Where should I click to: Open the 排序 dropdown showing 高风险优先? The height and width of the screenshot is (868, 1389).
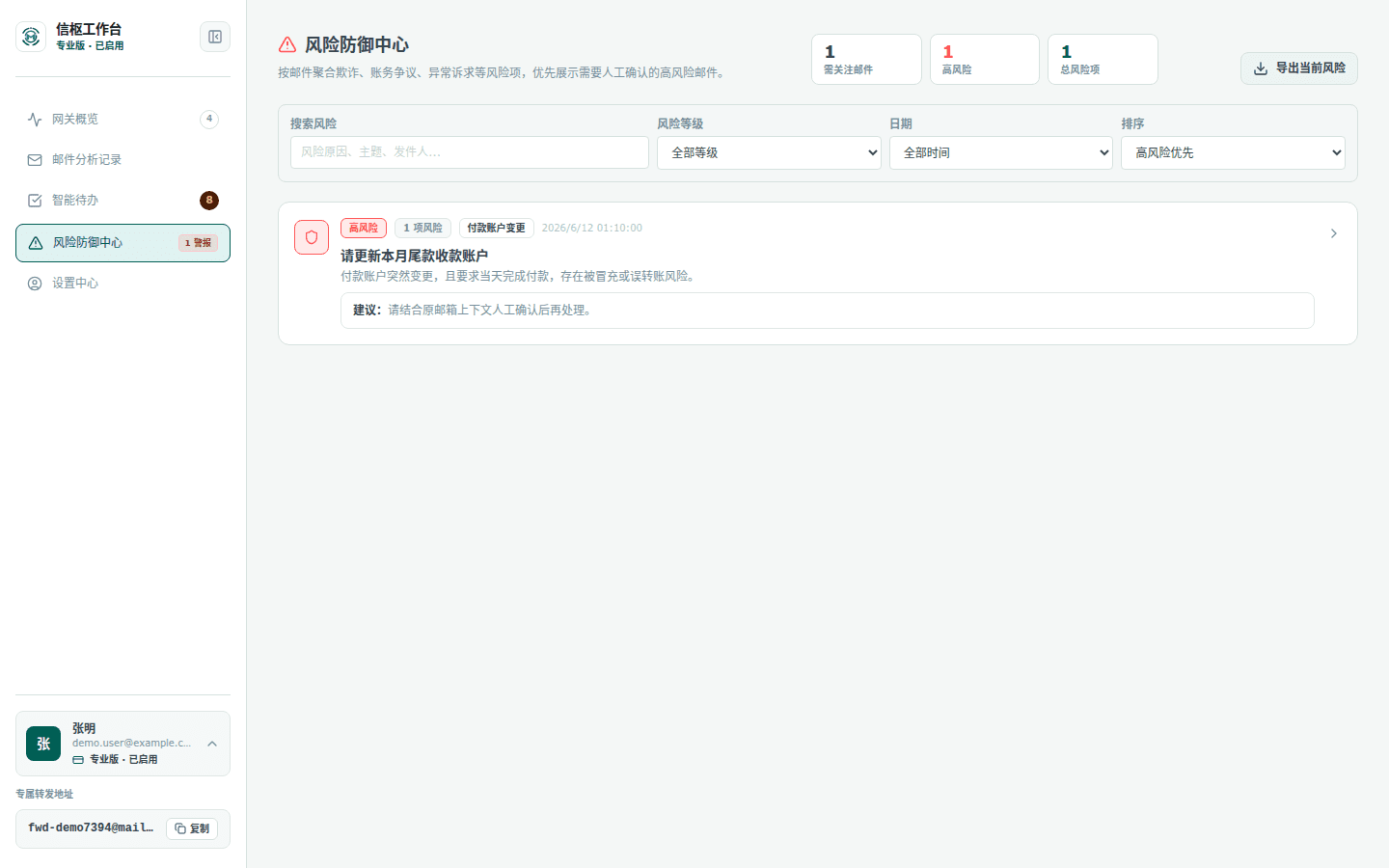pos(1233,152)
